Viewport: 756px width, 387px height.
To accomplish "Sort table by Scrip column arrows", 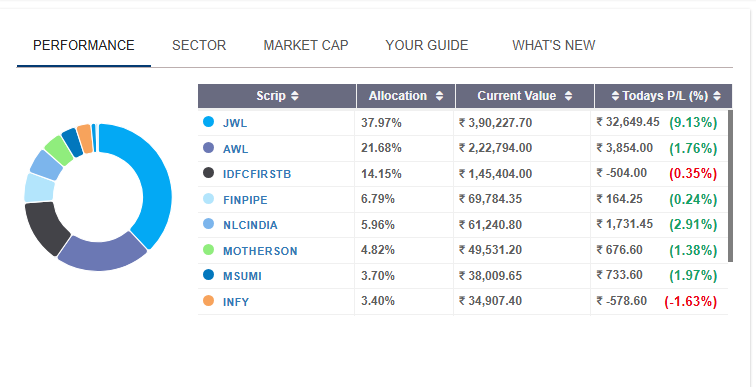I will (295, 96).
